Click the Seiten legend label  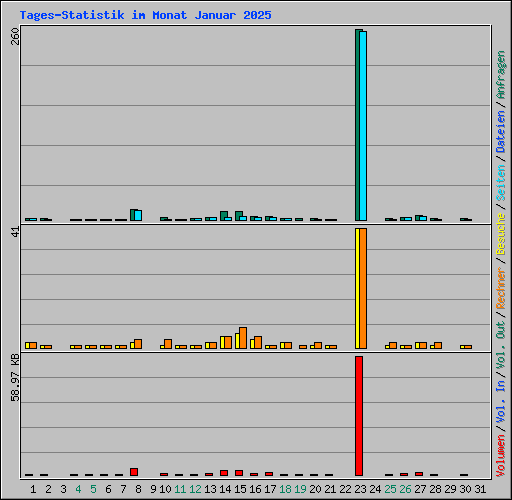point(501,183)
